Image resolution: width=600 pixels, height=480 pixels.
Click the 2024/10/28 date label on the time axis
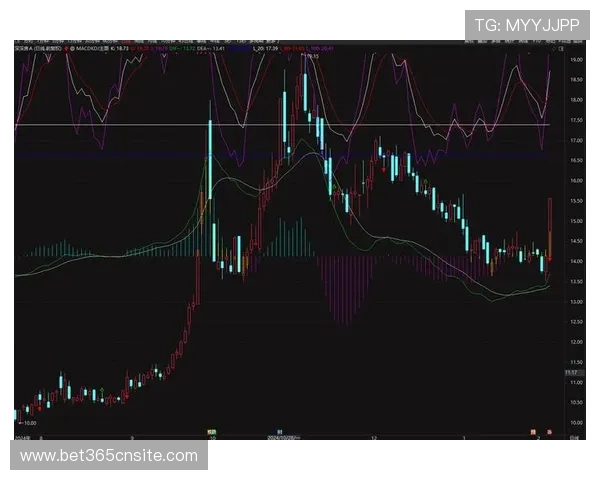pos(281,437)
